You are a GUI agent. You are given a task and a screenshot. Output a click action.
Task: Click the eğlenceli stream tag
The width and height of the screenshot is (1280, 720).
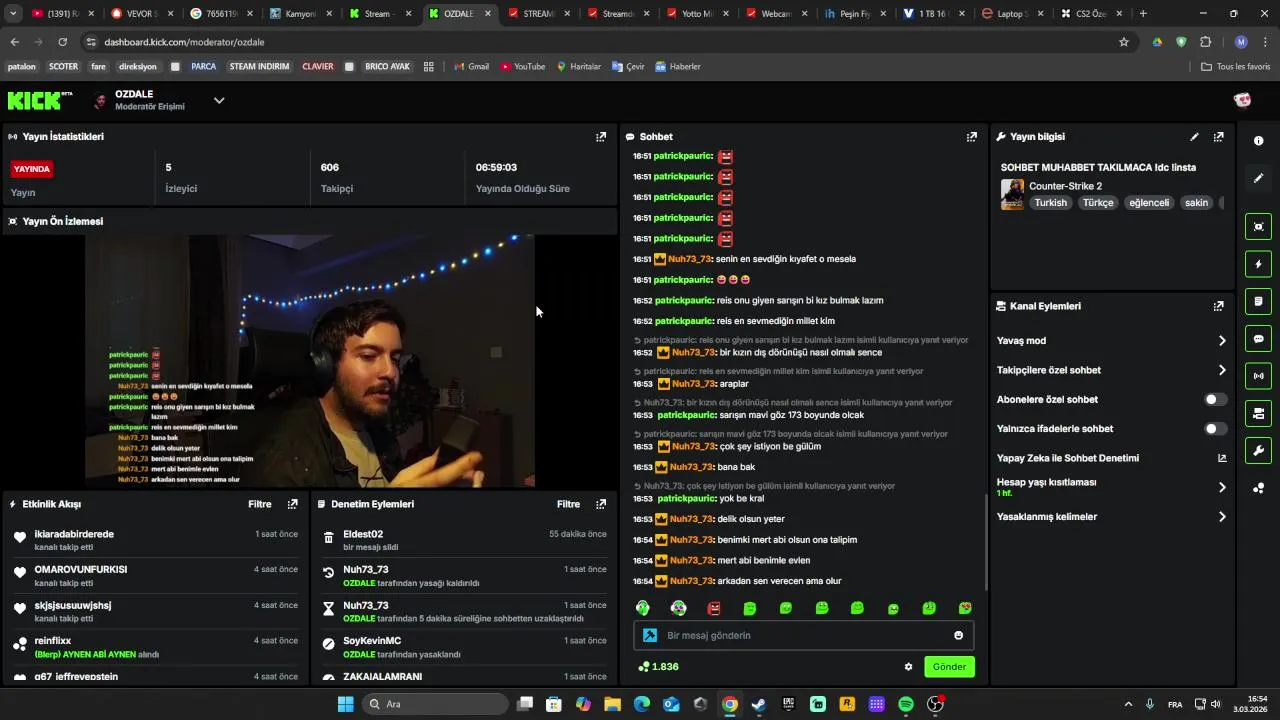[1149, 203]
